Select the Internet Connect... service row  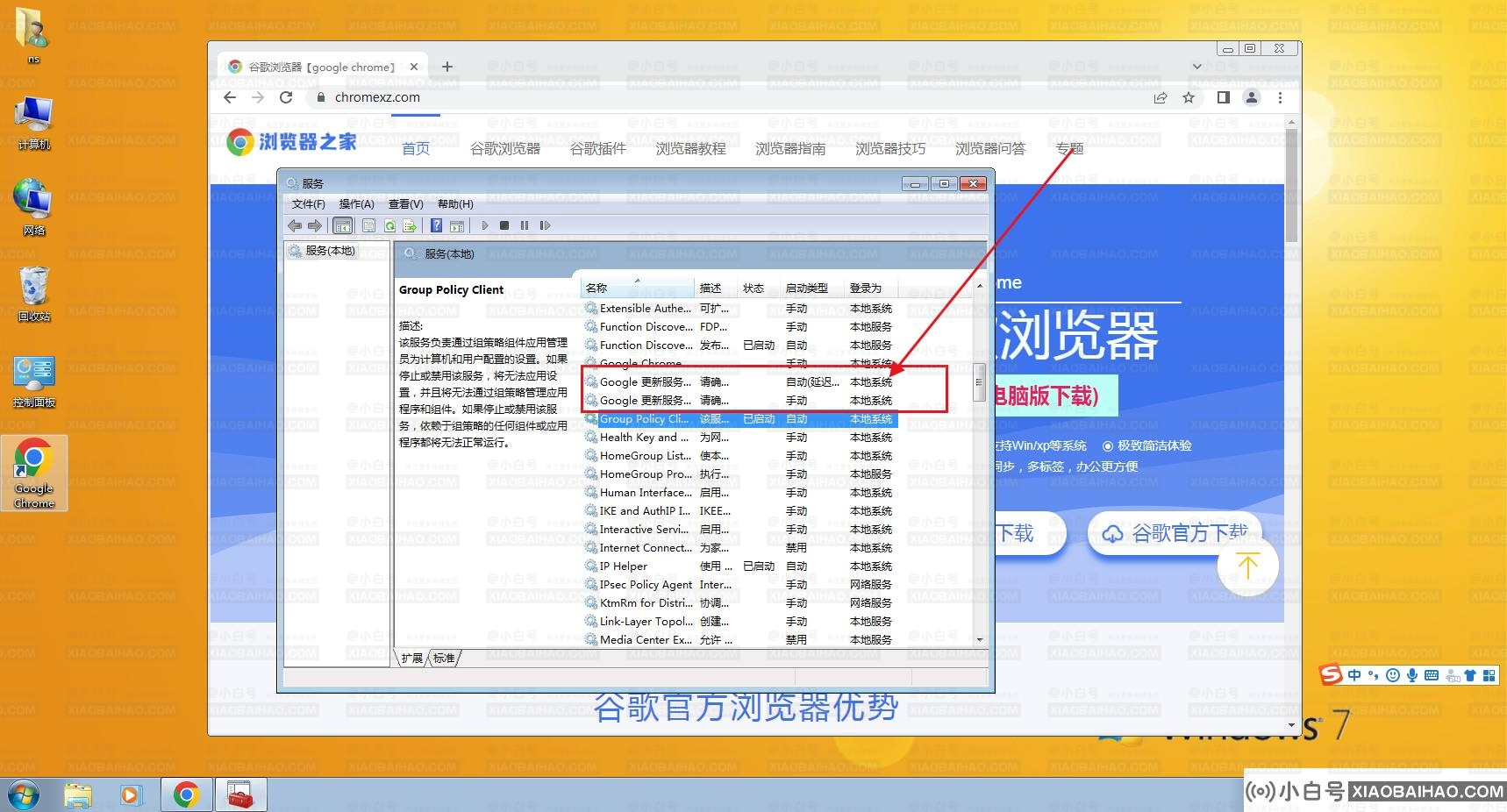(740, 548)
